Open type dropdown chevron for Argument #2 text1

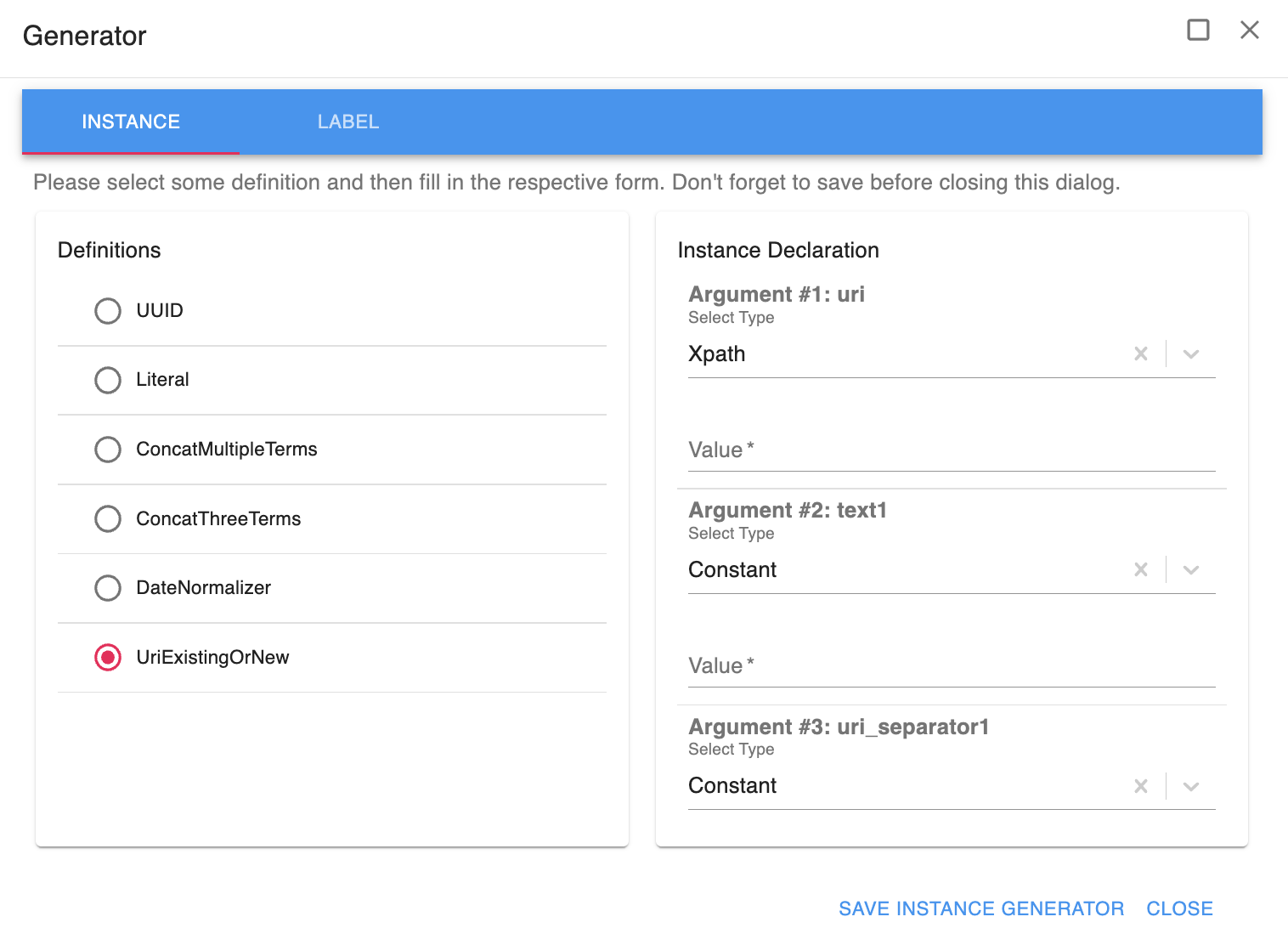click(x=1191, y=569)
